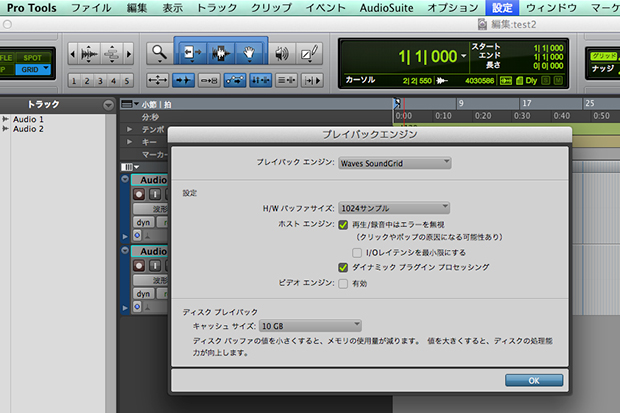Open the AudioSuite menu
620x413 pixels.
click(387, 8)
